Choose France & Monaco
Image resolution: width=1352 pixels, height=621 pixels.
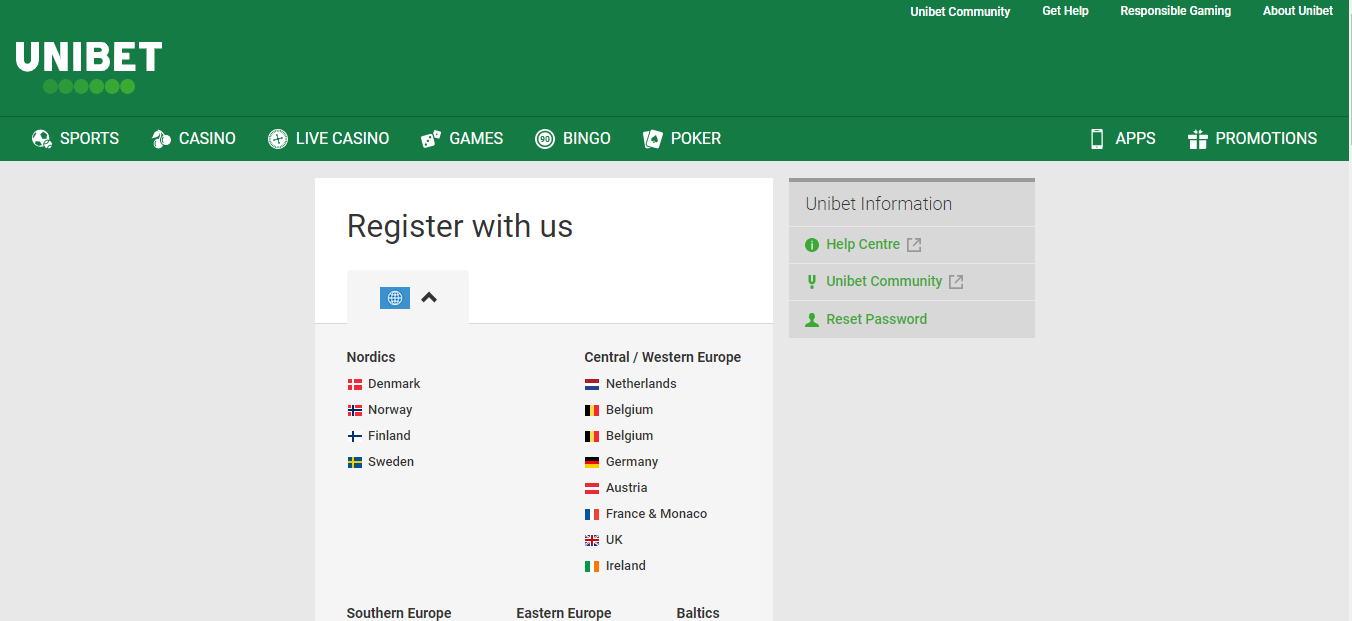pos(656,514)
